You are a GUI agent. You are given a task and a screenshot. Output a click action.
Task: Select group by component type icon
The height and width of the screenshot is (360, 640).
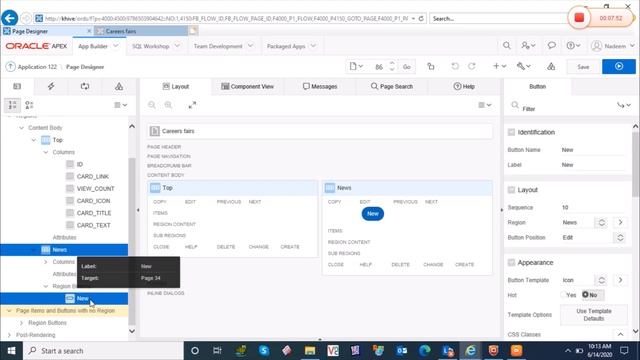(x=29, y=105)
